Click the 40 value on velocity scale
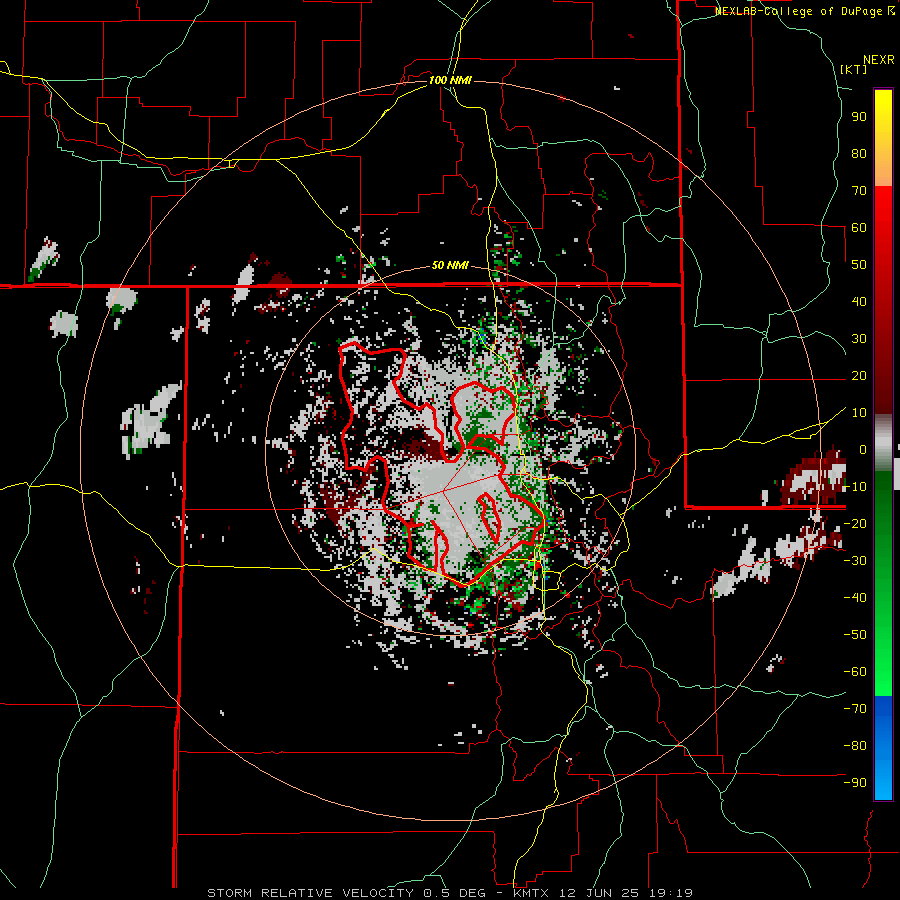 (859, 302)
